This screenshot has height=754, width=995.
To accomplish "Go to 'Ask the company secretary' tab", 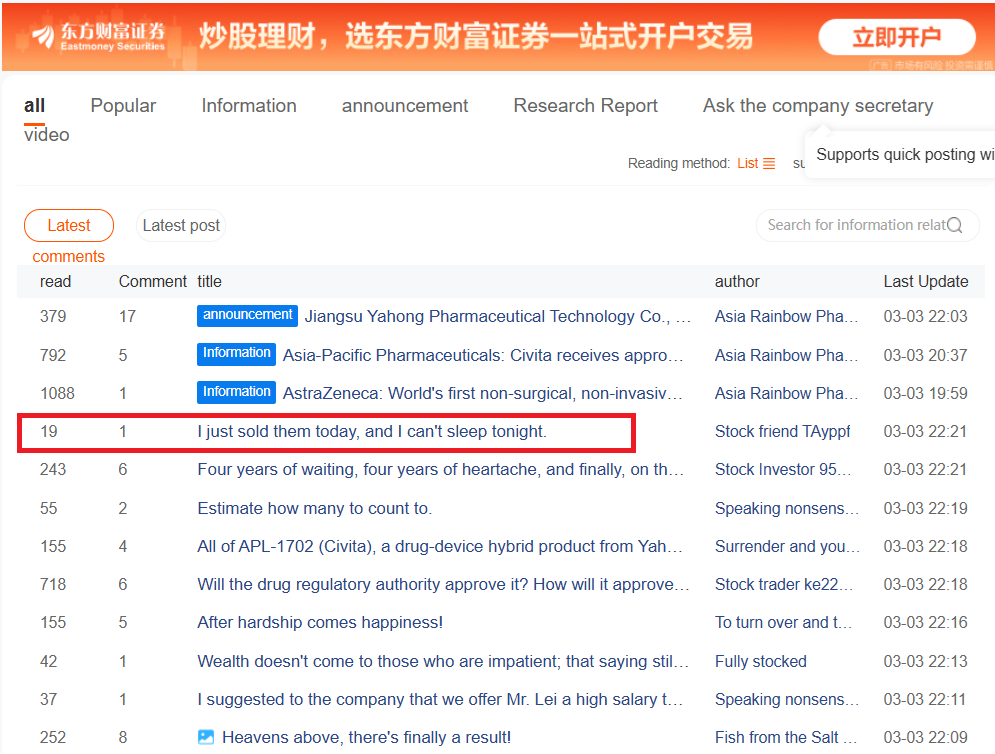I will tap(817, 106).
